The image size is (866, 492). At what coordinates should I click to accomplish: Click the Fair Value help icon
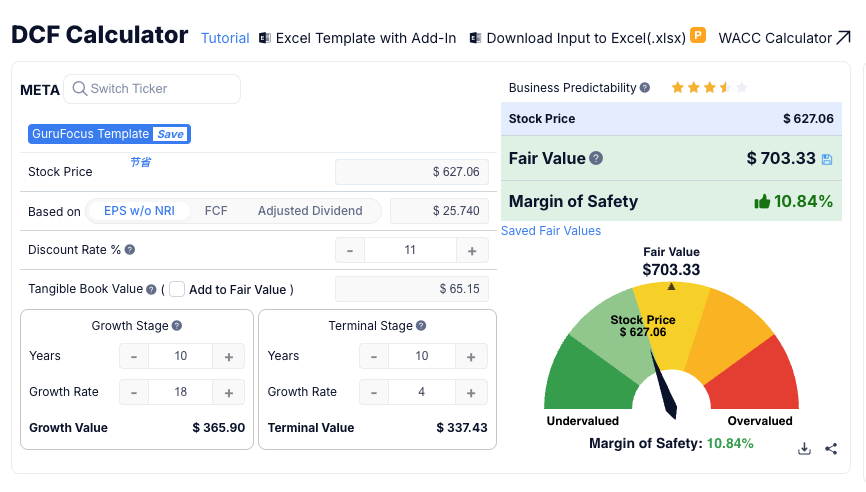pyautogui.click(x=596, y=158)
